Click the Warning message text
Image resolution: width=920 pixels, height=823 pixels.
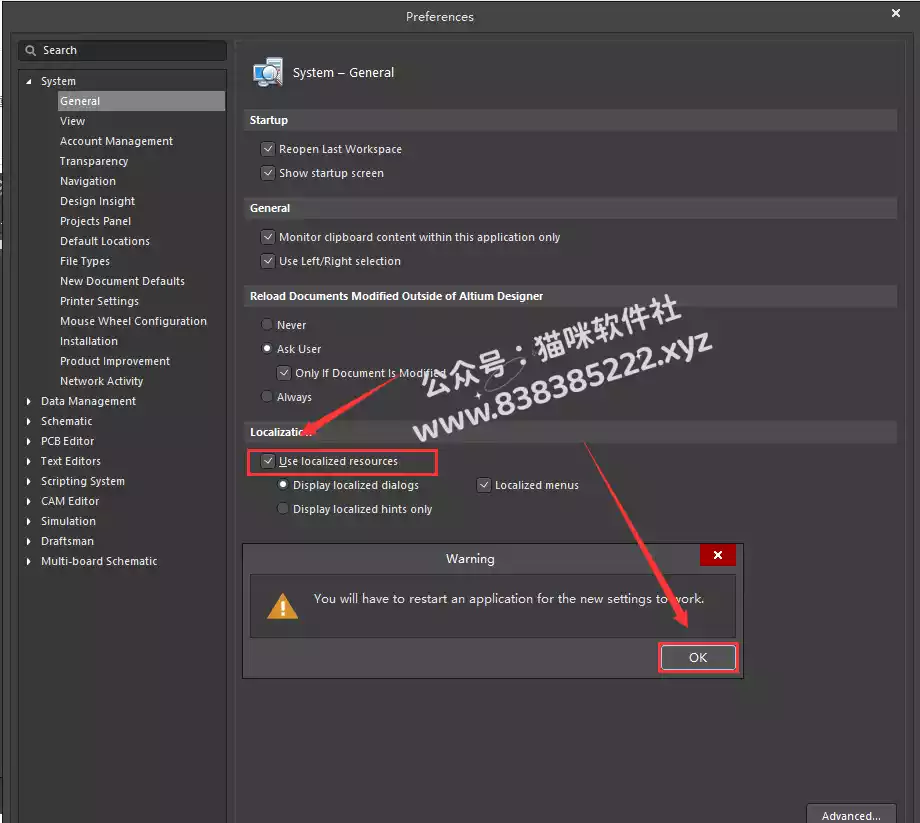[x=509, y=598]
